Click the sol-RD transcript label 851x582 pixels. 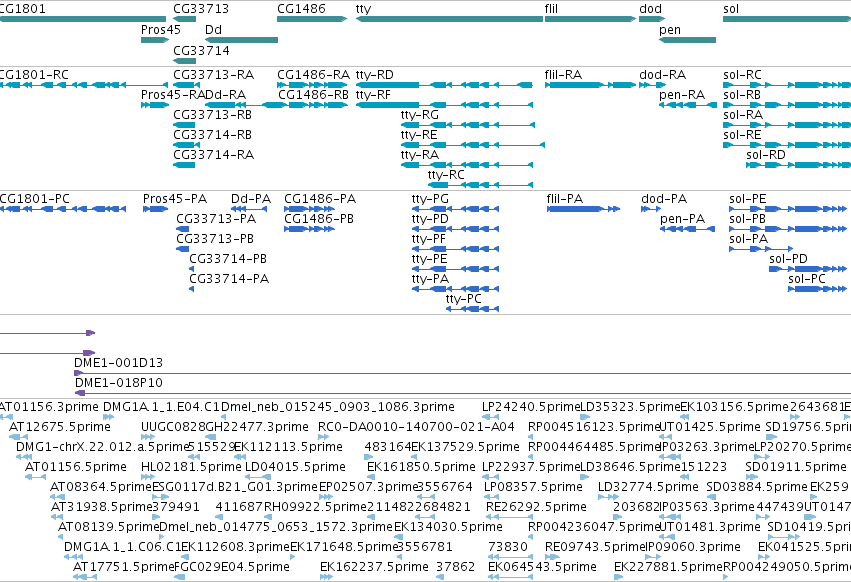click(766, 155)
